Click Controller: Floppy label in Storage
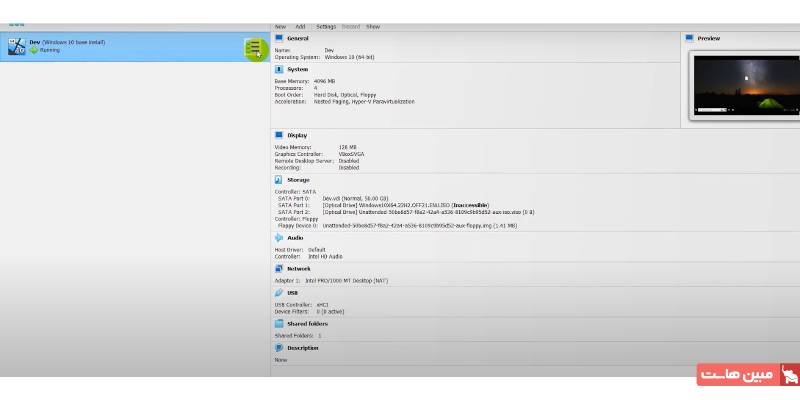 point(297,218)
